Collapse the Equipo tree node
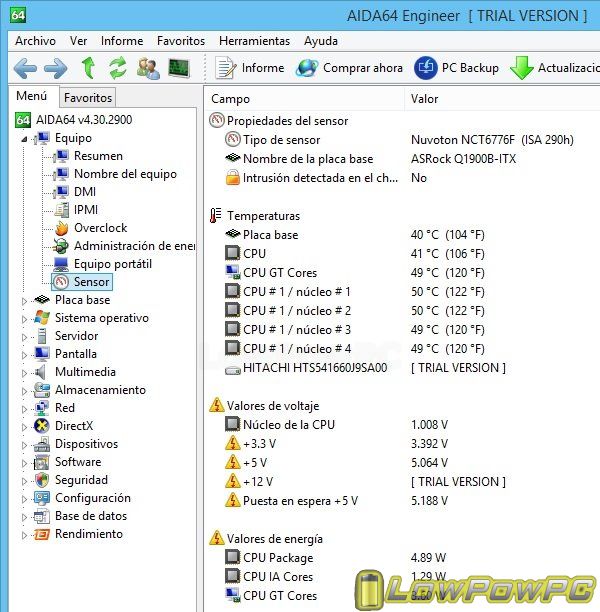 (25, 139)
